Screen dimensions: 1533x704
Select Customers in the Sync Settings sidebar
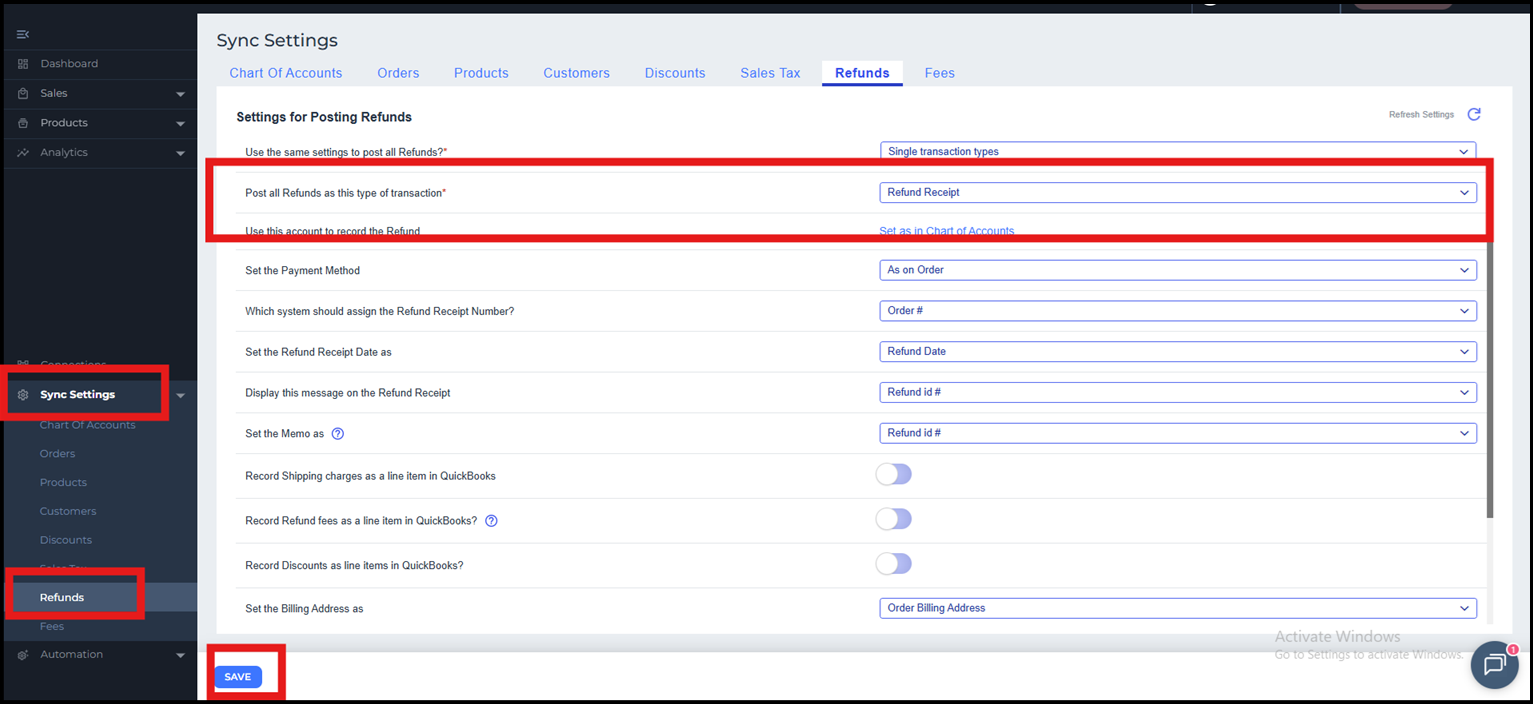(68, 511)
